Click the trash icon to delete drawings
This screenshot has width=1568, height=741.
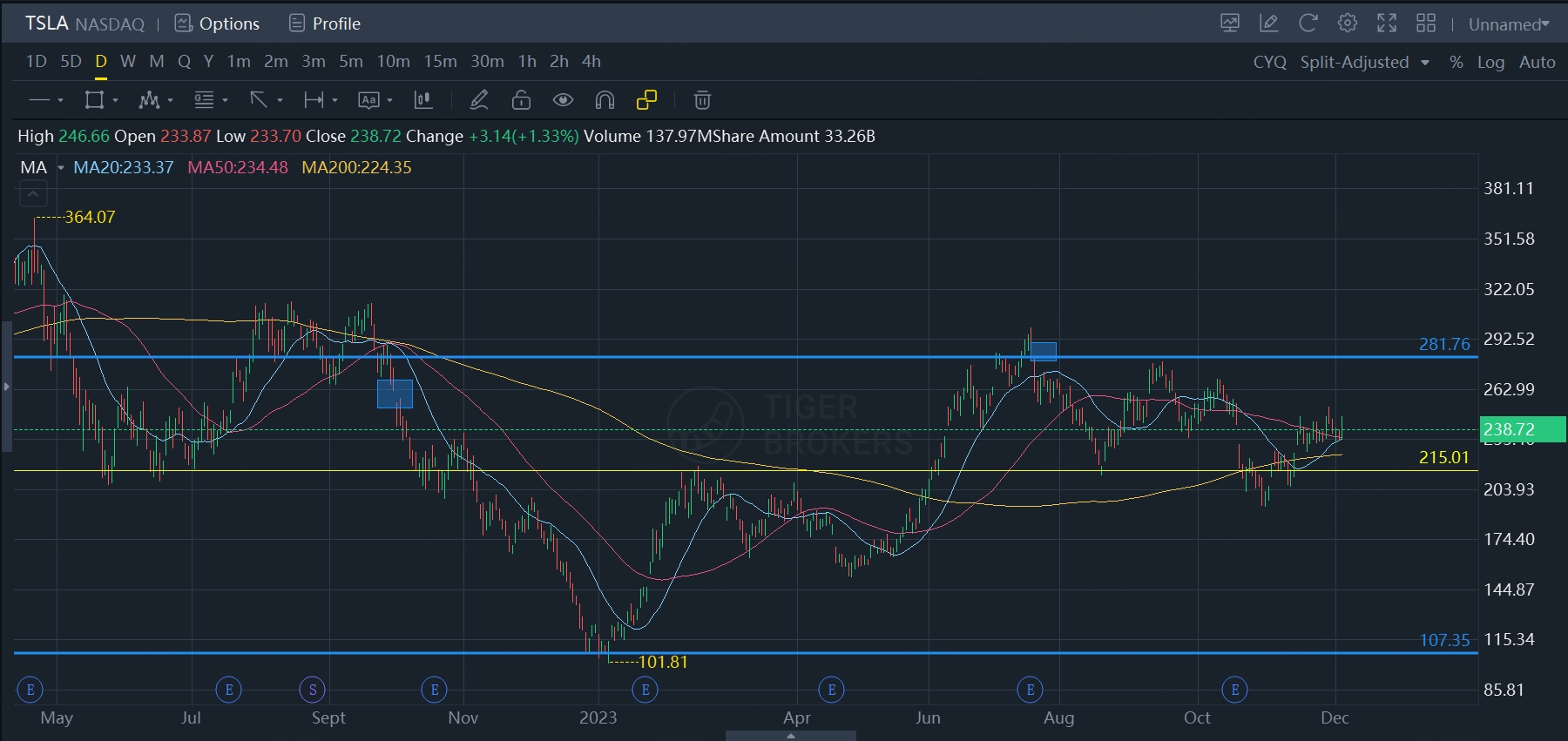pyautogui.click(x=702, y=100)
